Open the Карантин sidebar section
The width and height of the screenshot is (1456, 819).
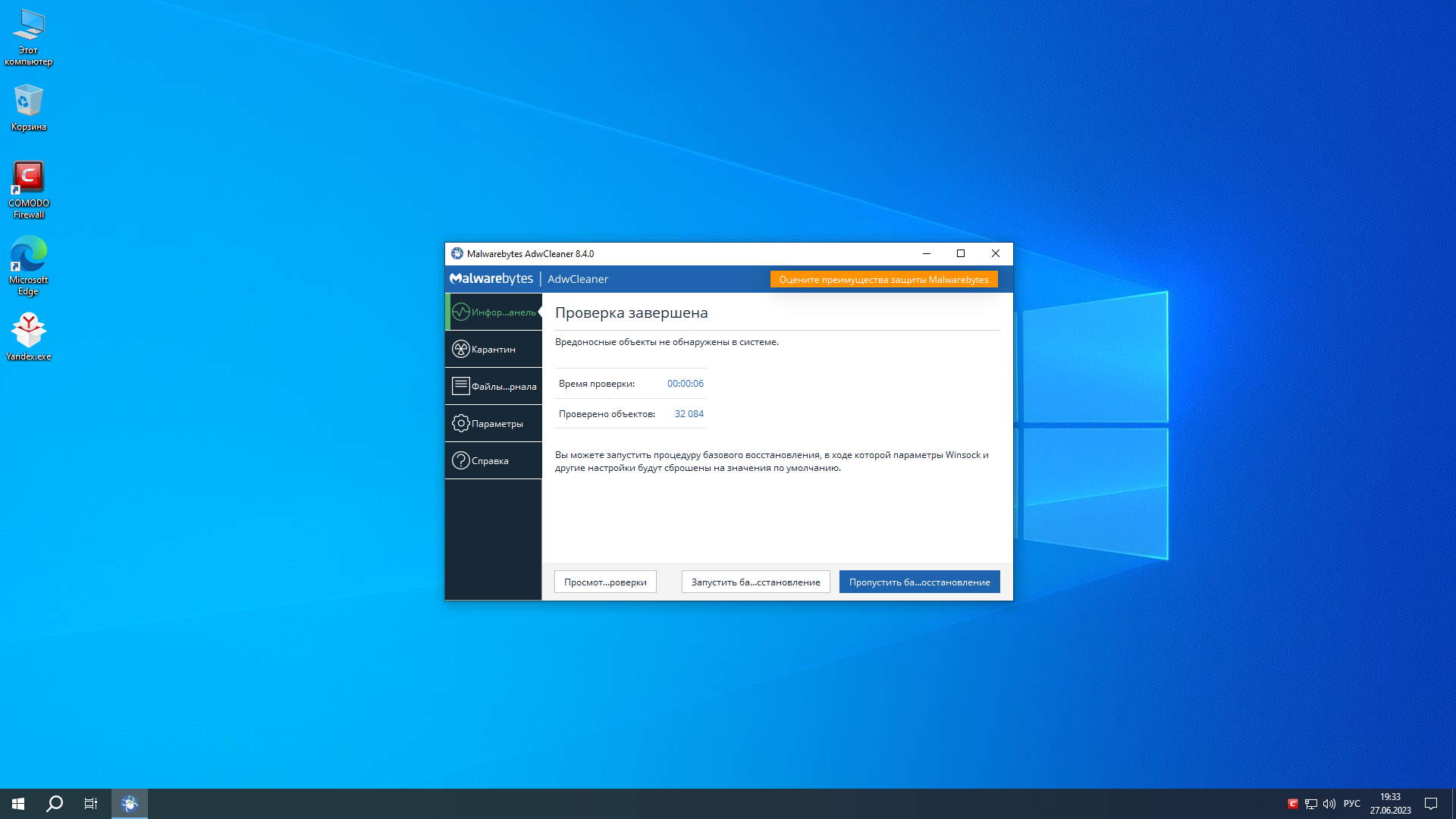click(493, 349)
